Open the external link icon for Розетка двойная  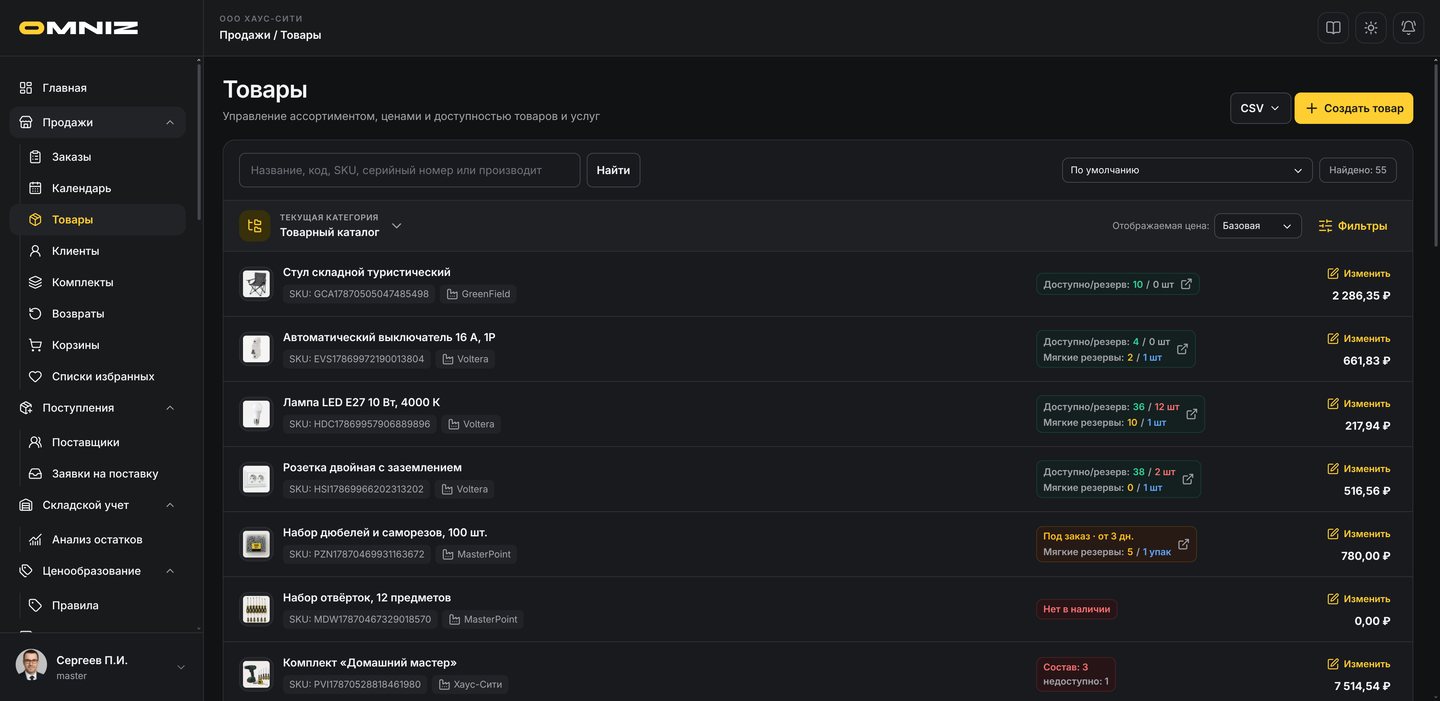(x=1188, y=479)
